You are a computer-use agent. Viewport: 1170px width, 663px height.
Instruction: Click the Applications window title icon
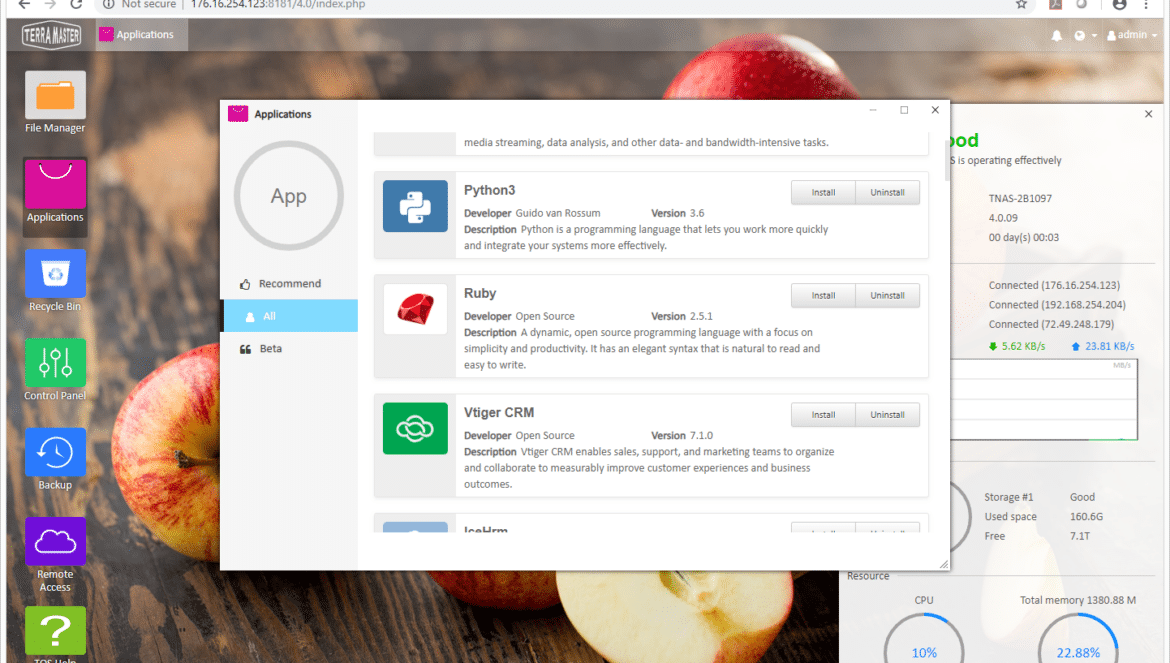238,113
